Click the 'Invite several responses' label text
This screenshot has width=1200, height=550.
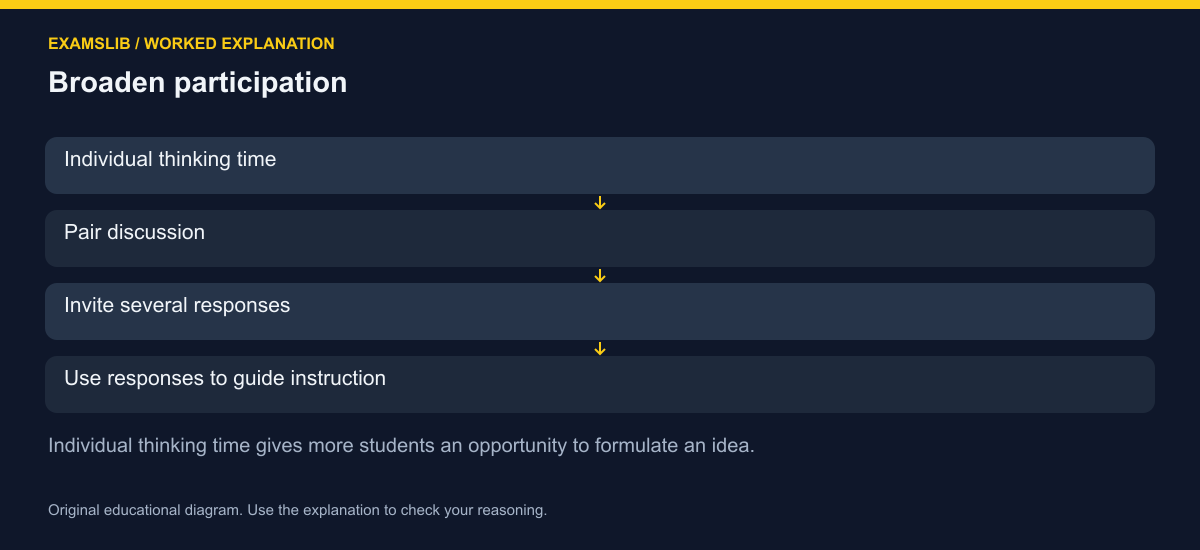177,305
